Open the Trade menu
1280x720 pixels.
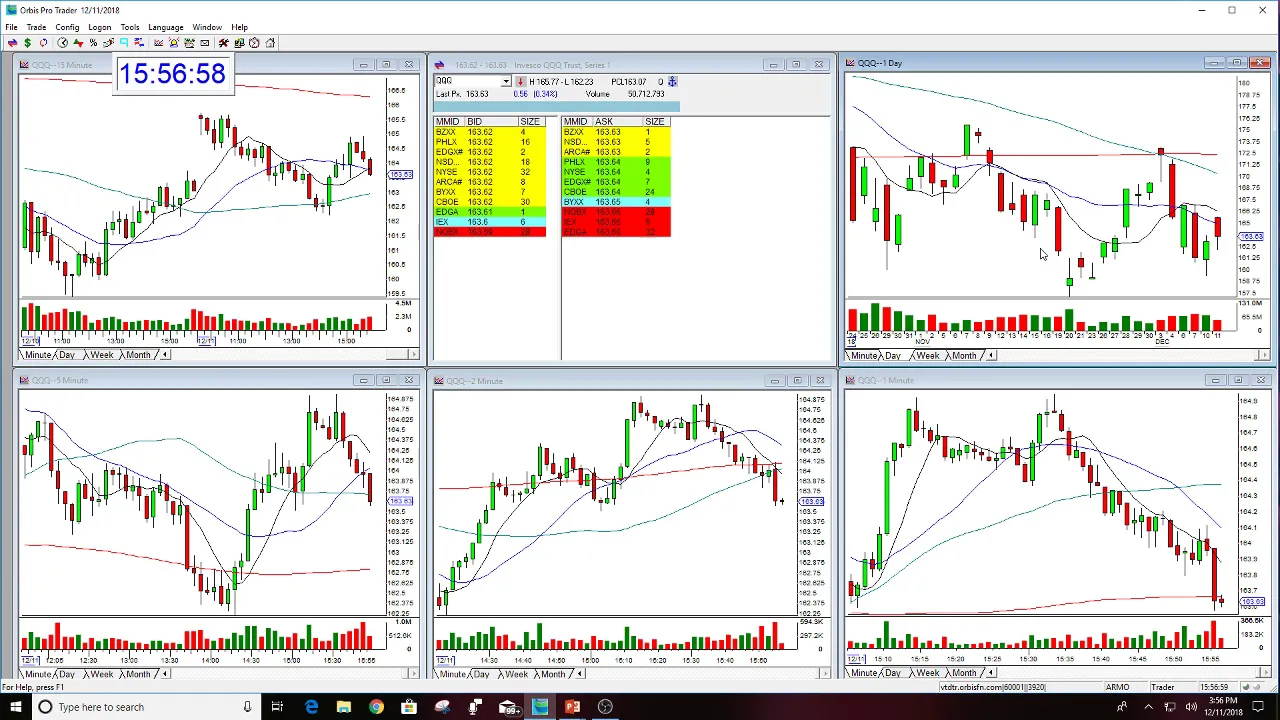tap(36, 27)
